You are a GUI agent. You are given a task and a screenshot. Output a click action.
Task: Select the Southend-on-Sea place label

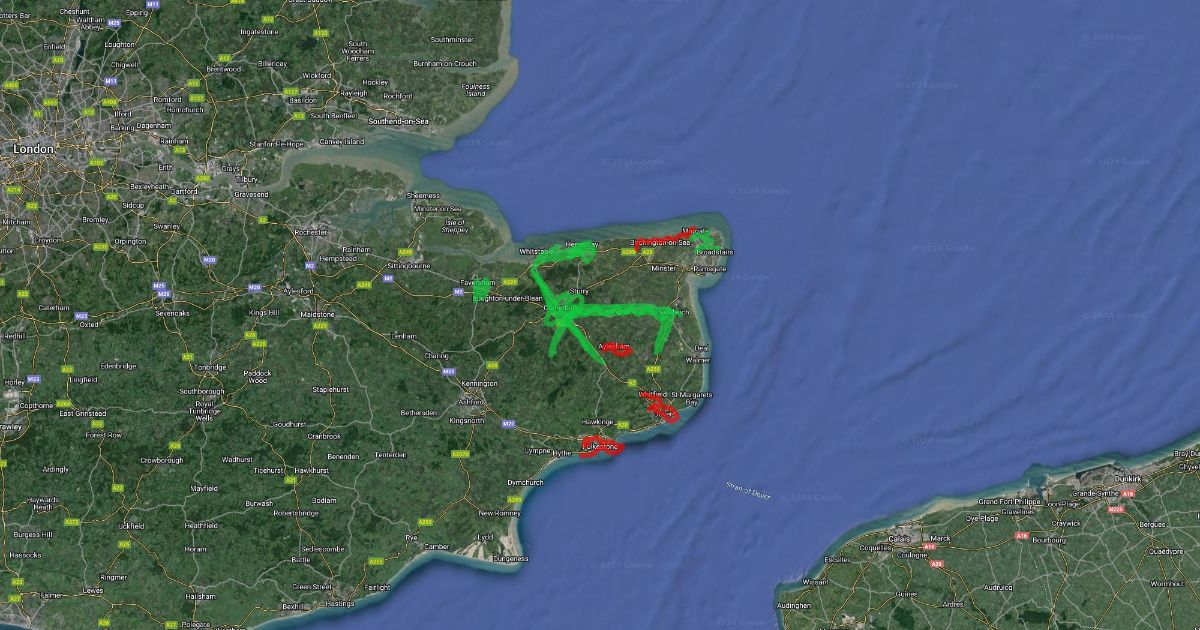pyautogui.click(x=400, y=121)
